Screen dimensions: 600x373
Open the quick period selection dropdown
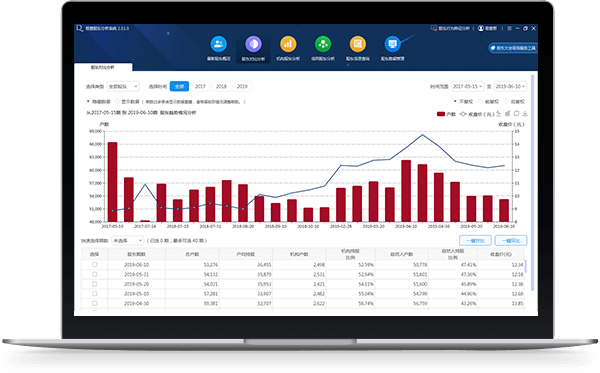coord(127,241)
